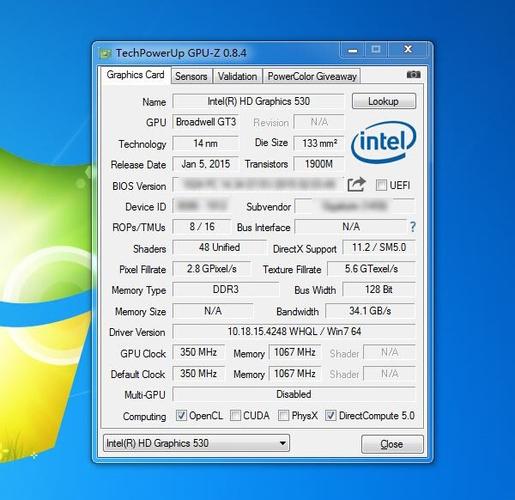This screenshot has width=515, height=500.
Task: Click the Bus Interface N/A field
Action: [x=351, y=227]
